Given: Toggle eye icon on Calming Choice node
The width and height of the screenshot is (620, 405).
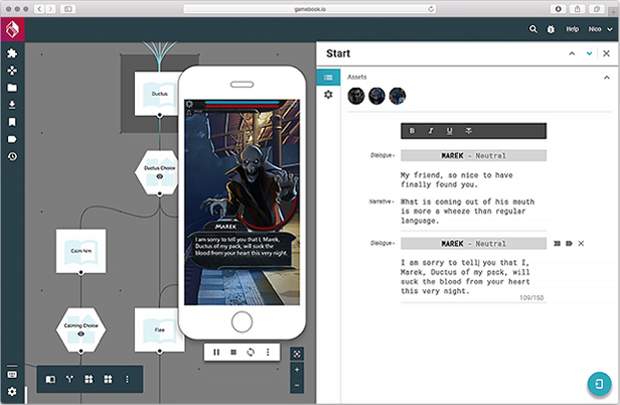Looking at the screenshot, I should (81, 334).
